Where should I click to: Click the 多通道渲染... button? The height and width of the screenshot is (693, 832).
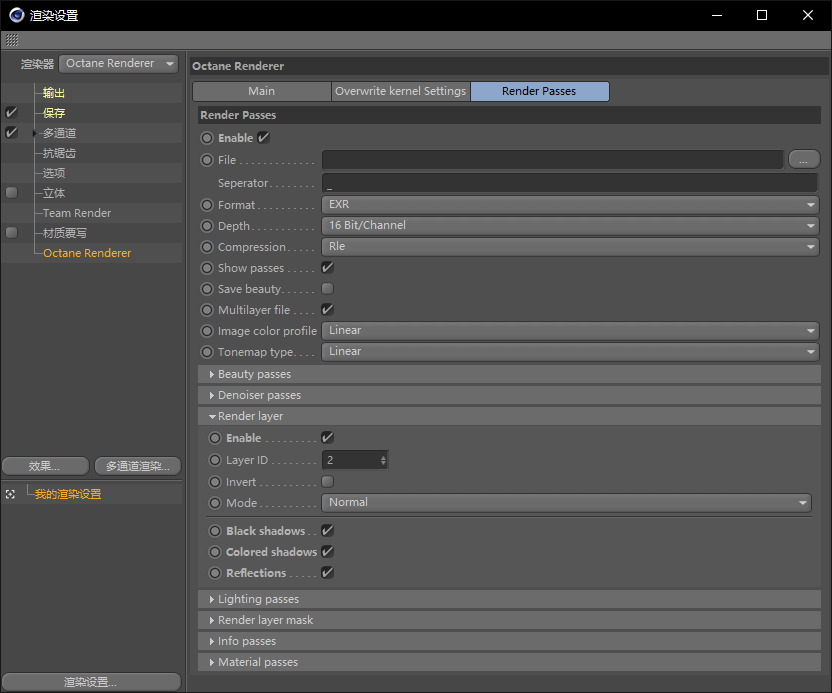138,466
